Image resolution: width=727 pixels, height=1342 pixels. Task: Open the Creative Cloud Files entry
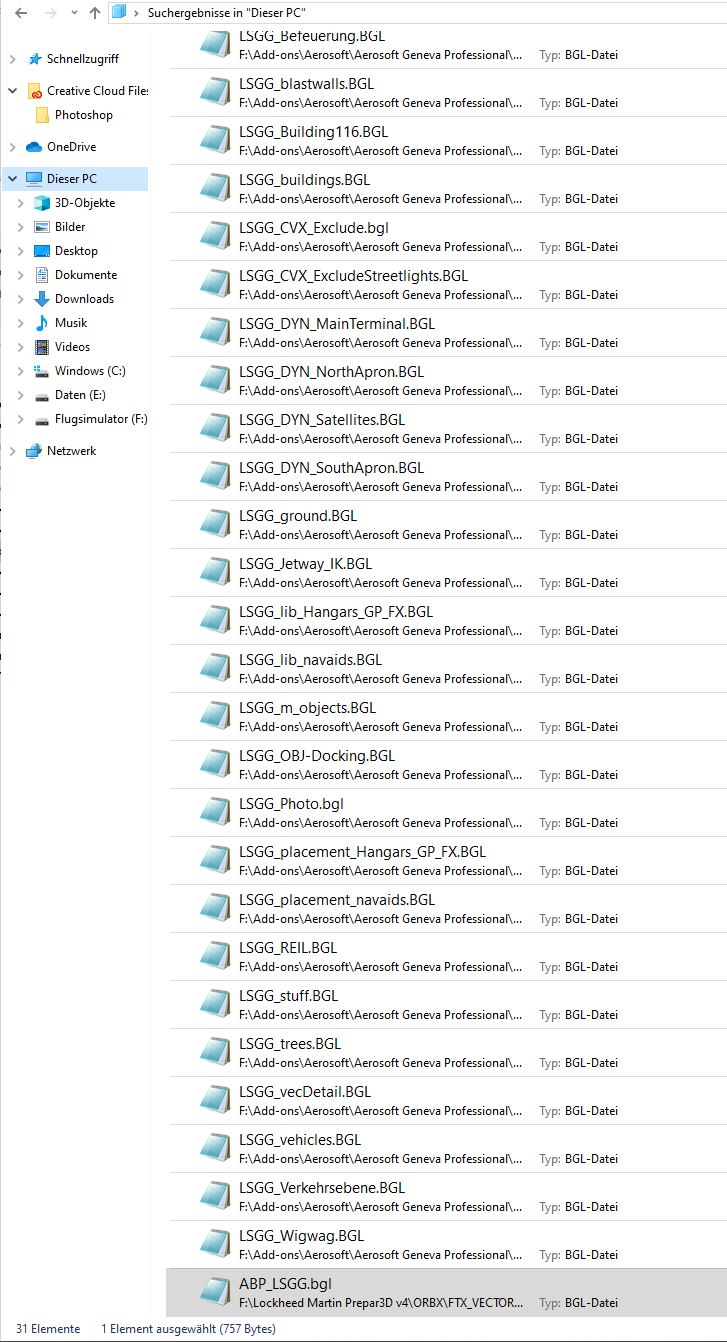(97, 91)
